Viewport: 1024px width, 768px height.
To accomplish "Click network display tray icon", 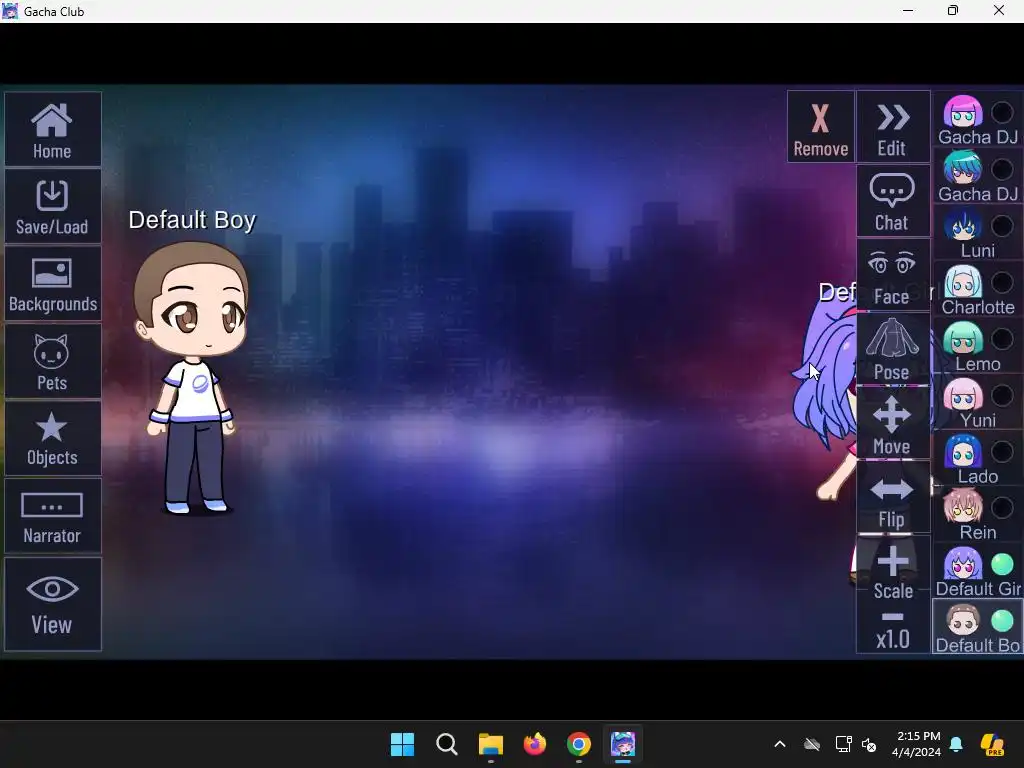I will tap(843, 744).
